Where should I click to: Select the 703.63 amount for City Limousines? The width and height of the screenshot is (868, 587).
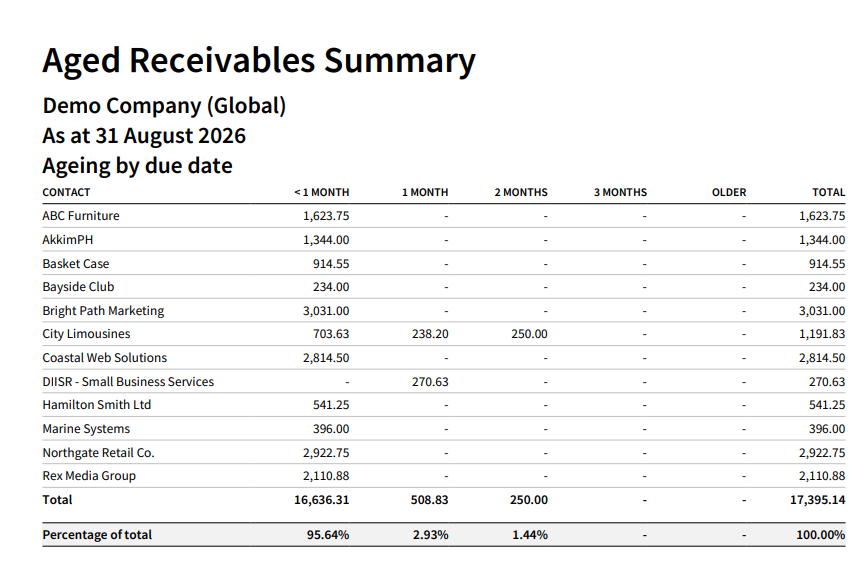[331, 334]
